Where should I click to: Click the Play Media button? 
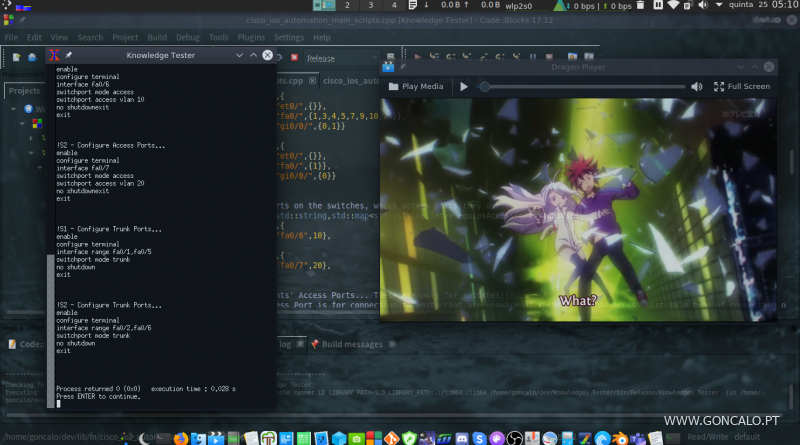416,86
